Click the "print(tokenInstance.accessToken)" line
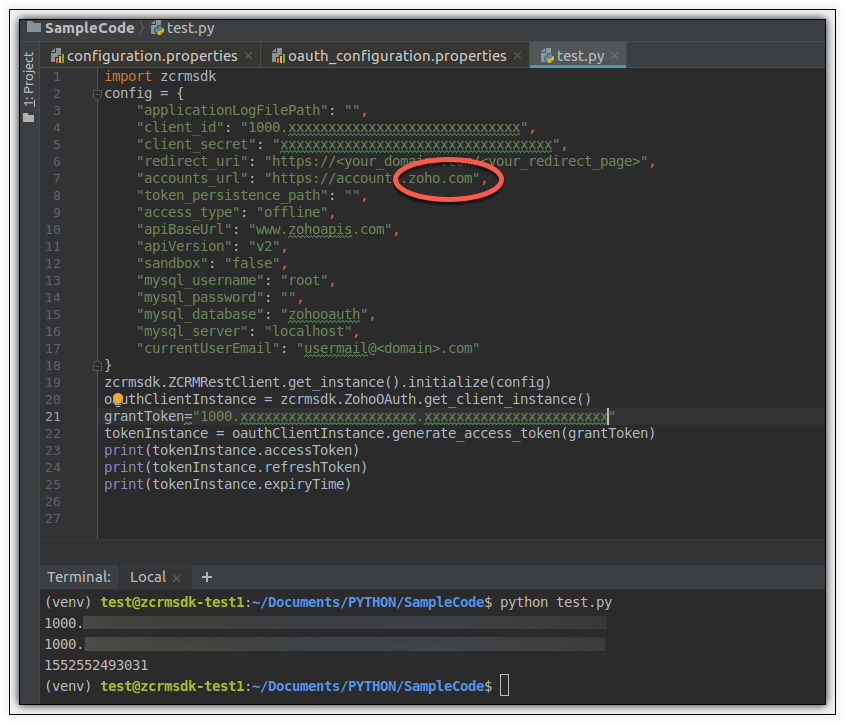 (x=232, y=451)
